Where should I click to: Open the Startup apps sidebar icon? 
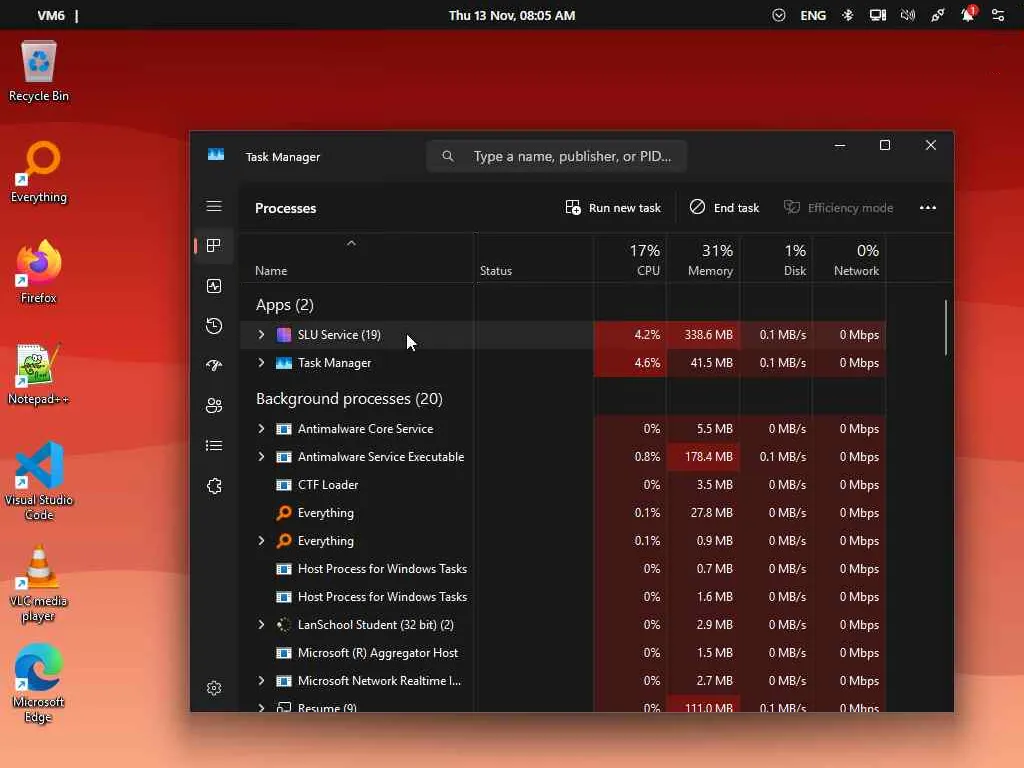click(214, 366)
